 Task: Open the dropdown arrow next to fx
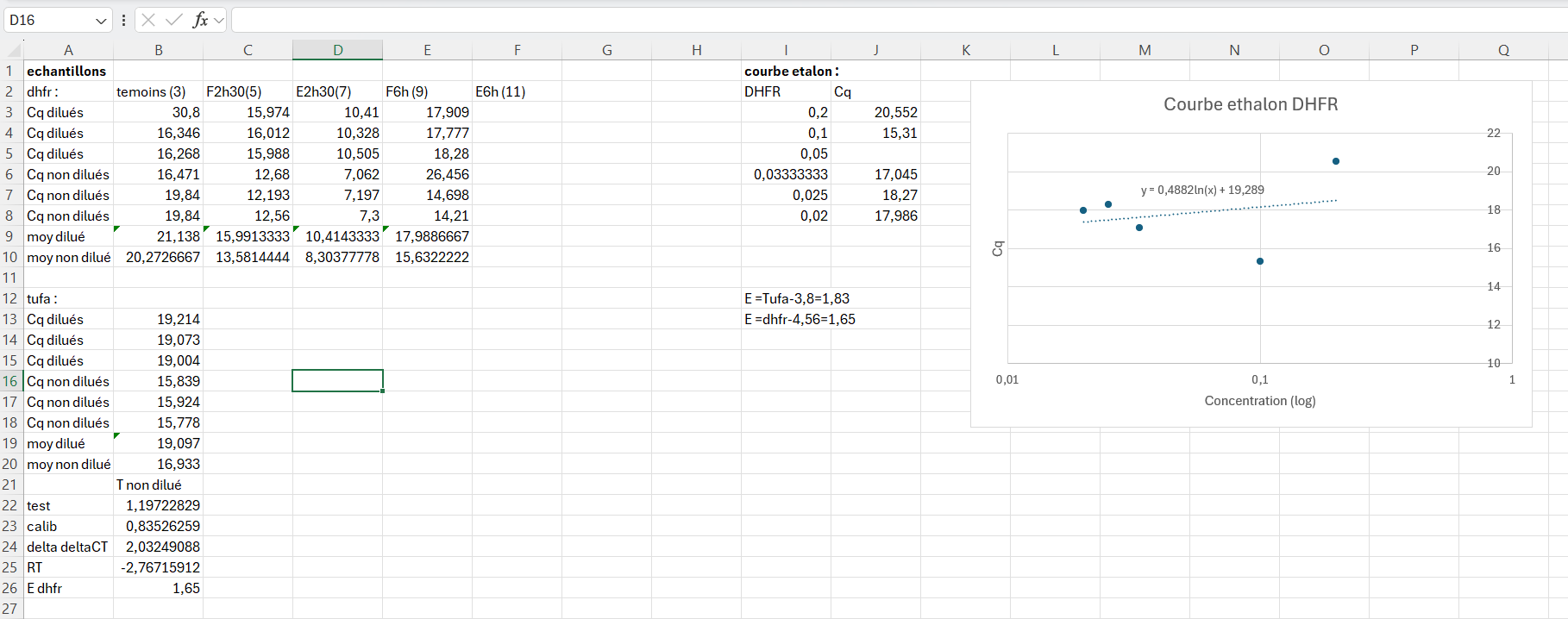pyautogui.click(x=219, y=20)
